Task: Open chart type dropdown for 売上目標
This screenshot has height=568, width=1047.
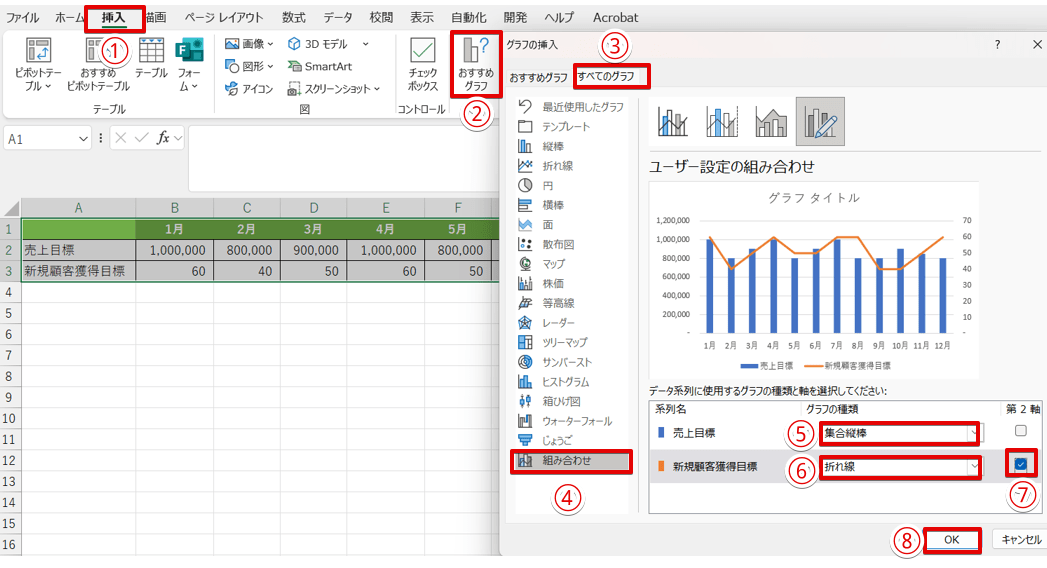Action: pyautogui.click(x=976, y=433)
